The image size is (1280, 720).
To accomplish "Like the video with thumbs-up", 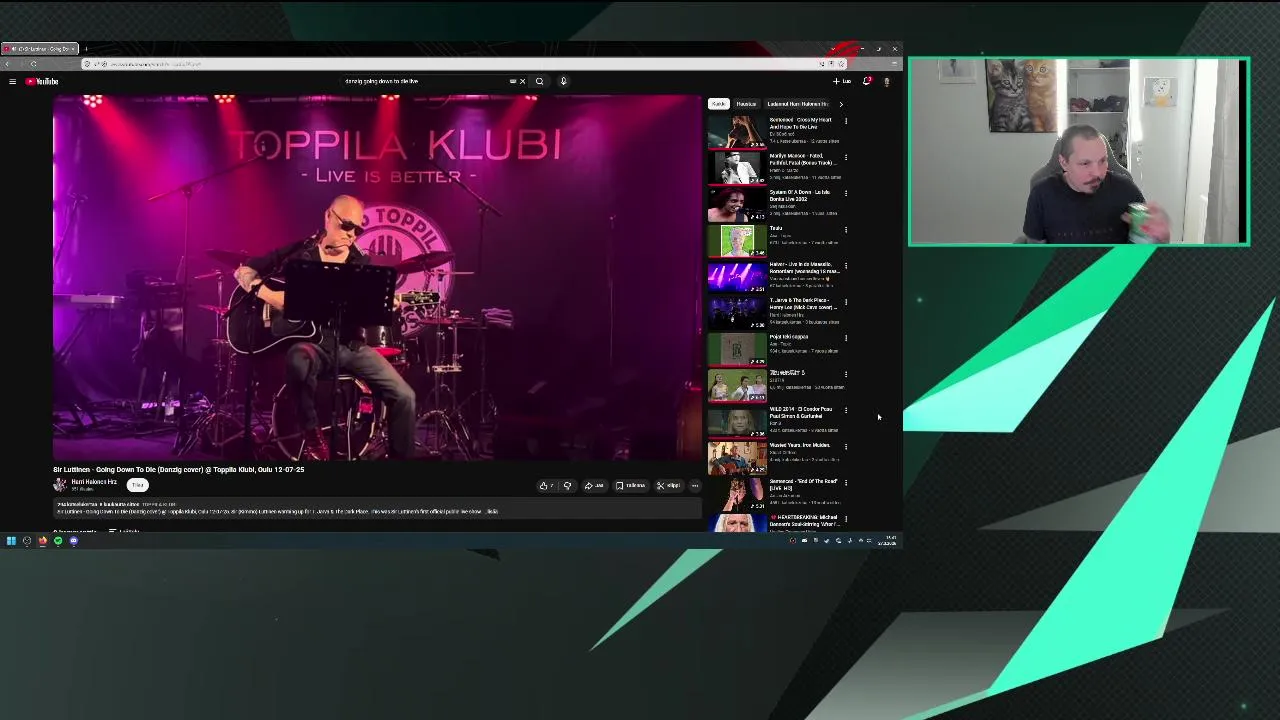I will click(546, 486).
